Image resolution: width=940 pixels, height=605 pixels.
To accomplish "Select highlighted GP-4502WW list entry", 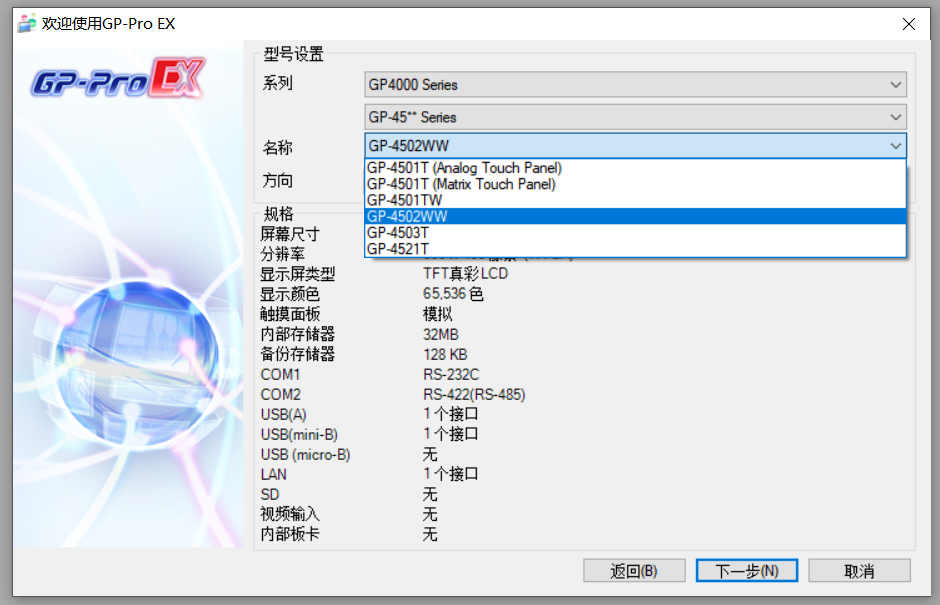I will [407, 216].
